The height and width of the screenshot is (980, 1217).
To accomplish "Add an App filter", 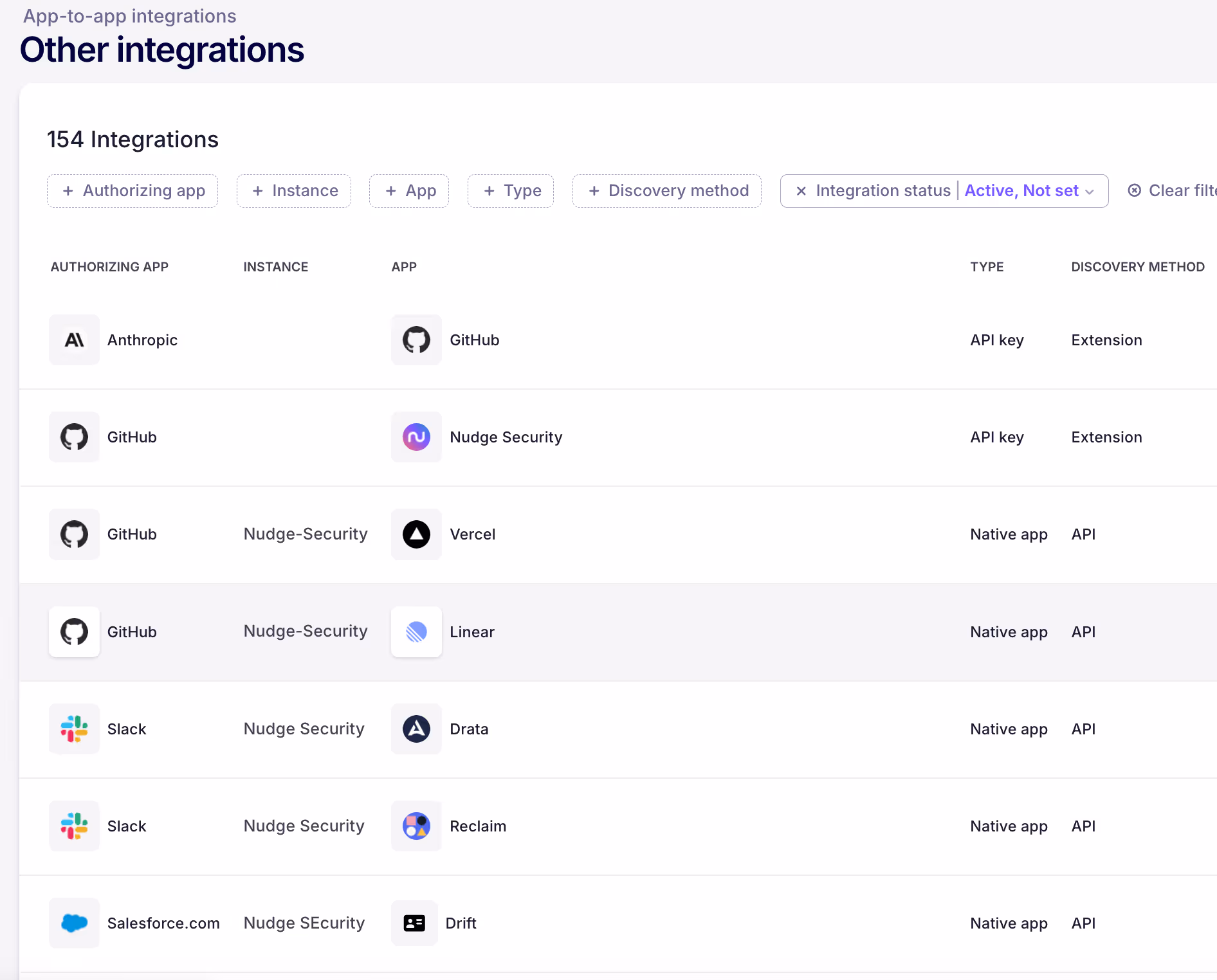I will (409, 191).
